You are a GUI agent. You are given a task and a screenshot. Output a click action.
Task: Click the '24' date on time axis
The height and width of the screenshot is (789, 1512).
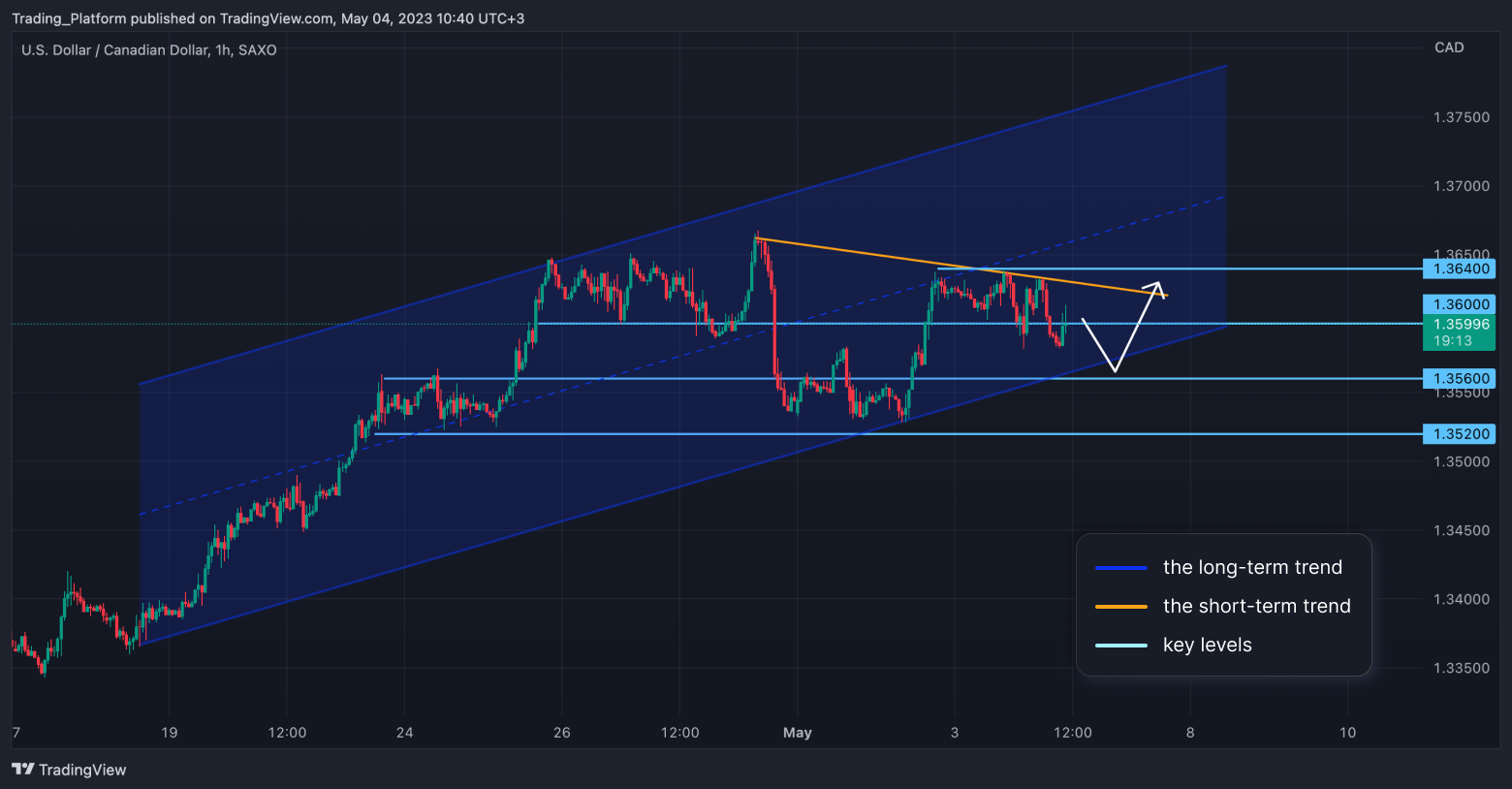[x=405, y=733]
